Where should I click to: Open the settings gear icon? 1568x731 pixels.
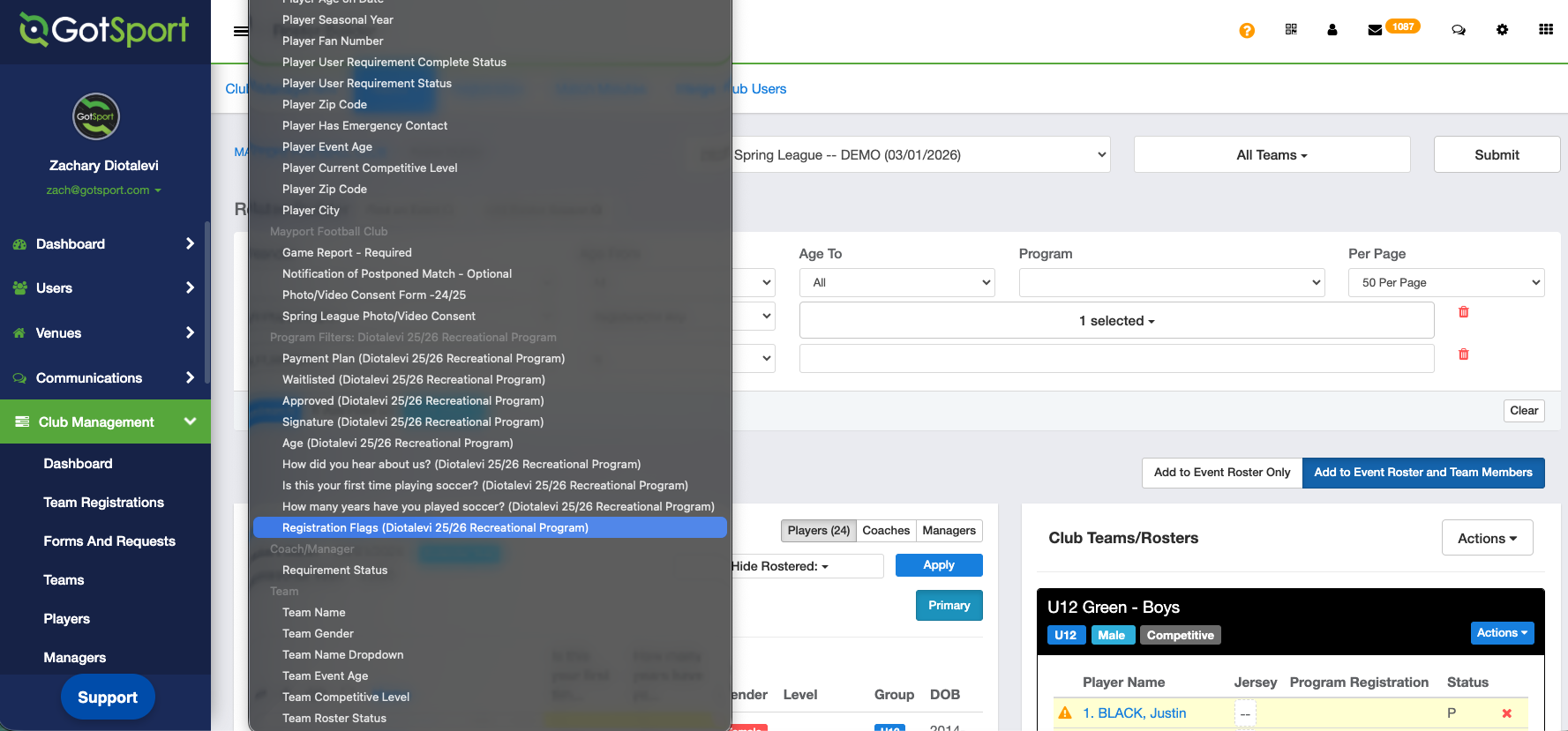(x=1502, y=30)
